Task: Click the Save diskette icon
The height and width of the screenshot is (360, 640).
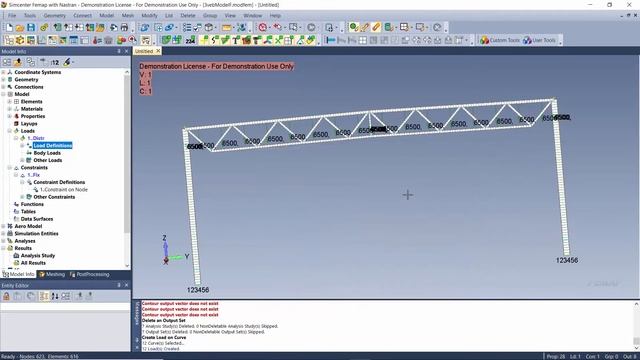Action: [x=31, y=28]
